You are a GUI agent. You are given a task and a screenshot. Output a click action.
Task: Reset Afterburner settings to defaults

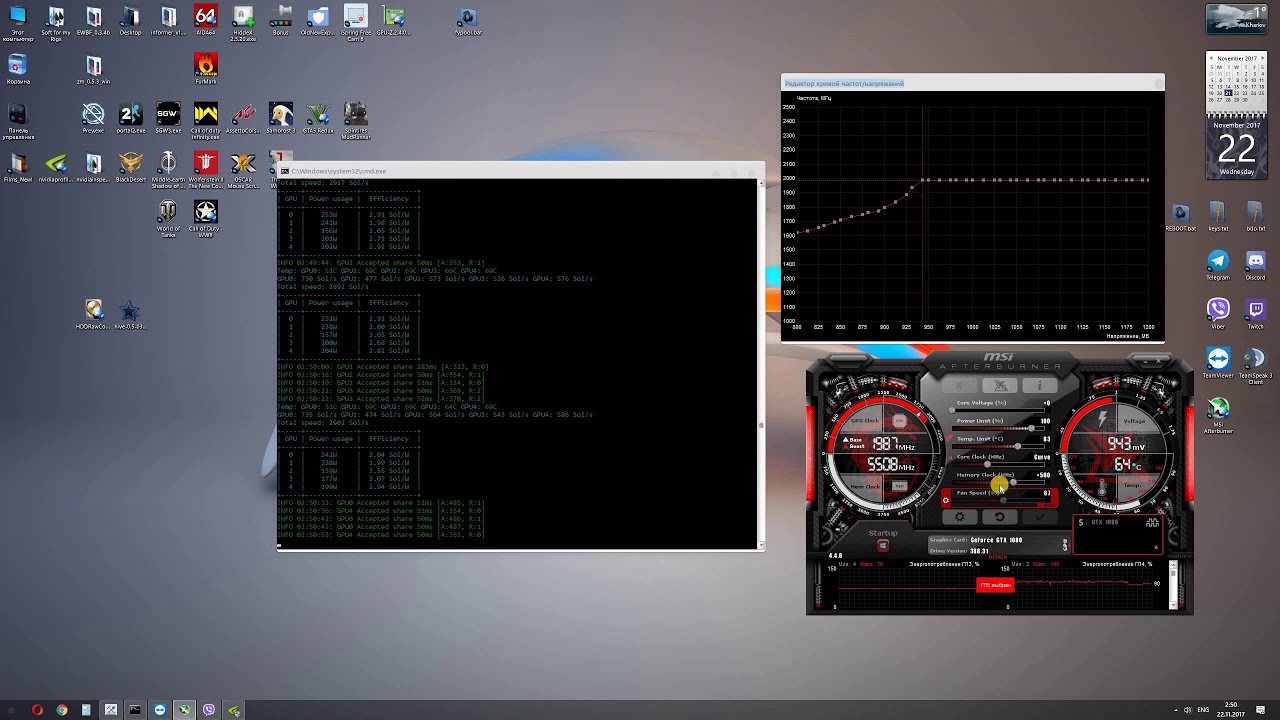999,517
